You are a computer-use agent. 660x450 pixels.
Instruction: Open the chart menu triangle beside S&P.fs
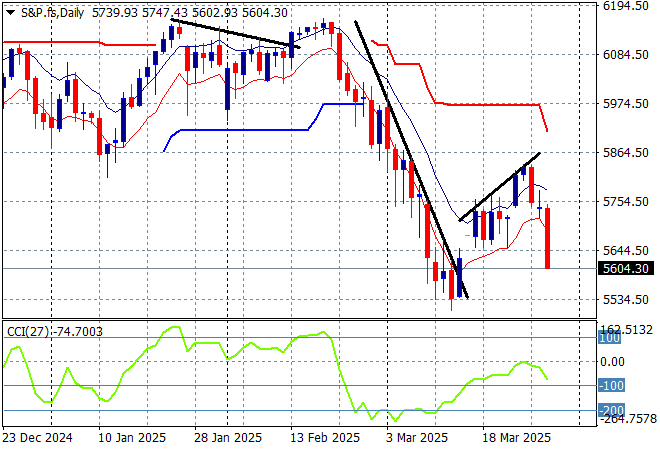[11, 13]
